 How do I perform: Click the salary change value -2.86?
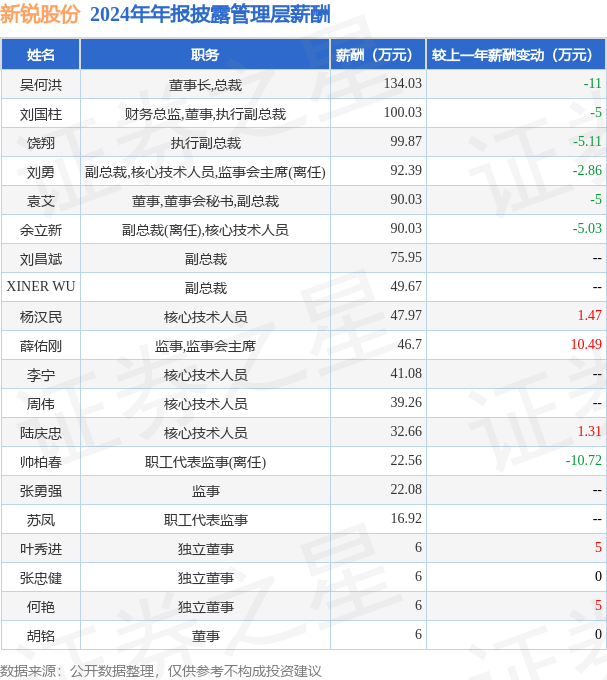click(587, 170)
